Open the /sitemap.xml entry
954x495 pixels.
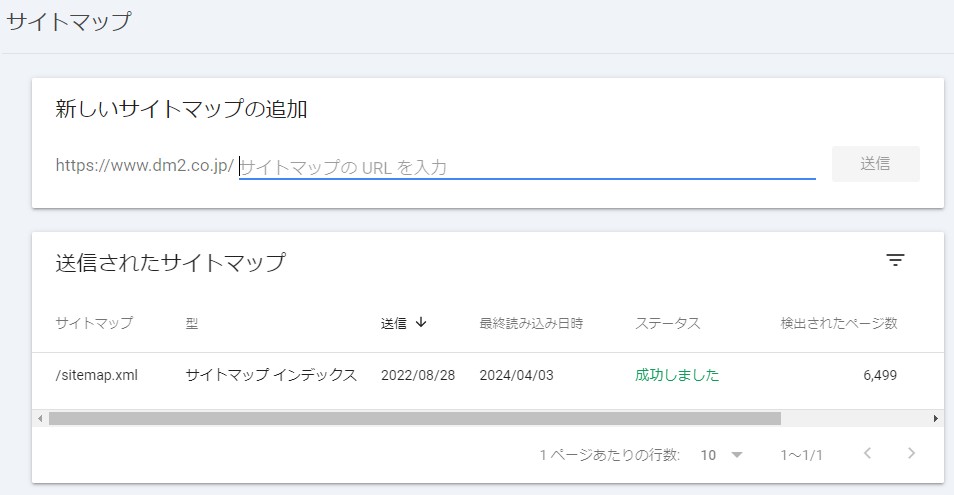click(97, 375)
